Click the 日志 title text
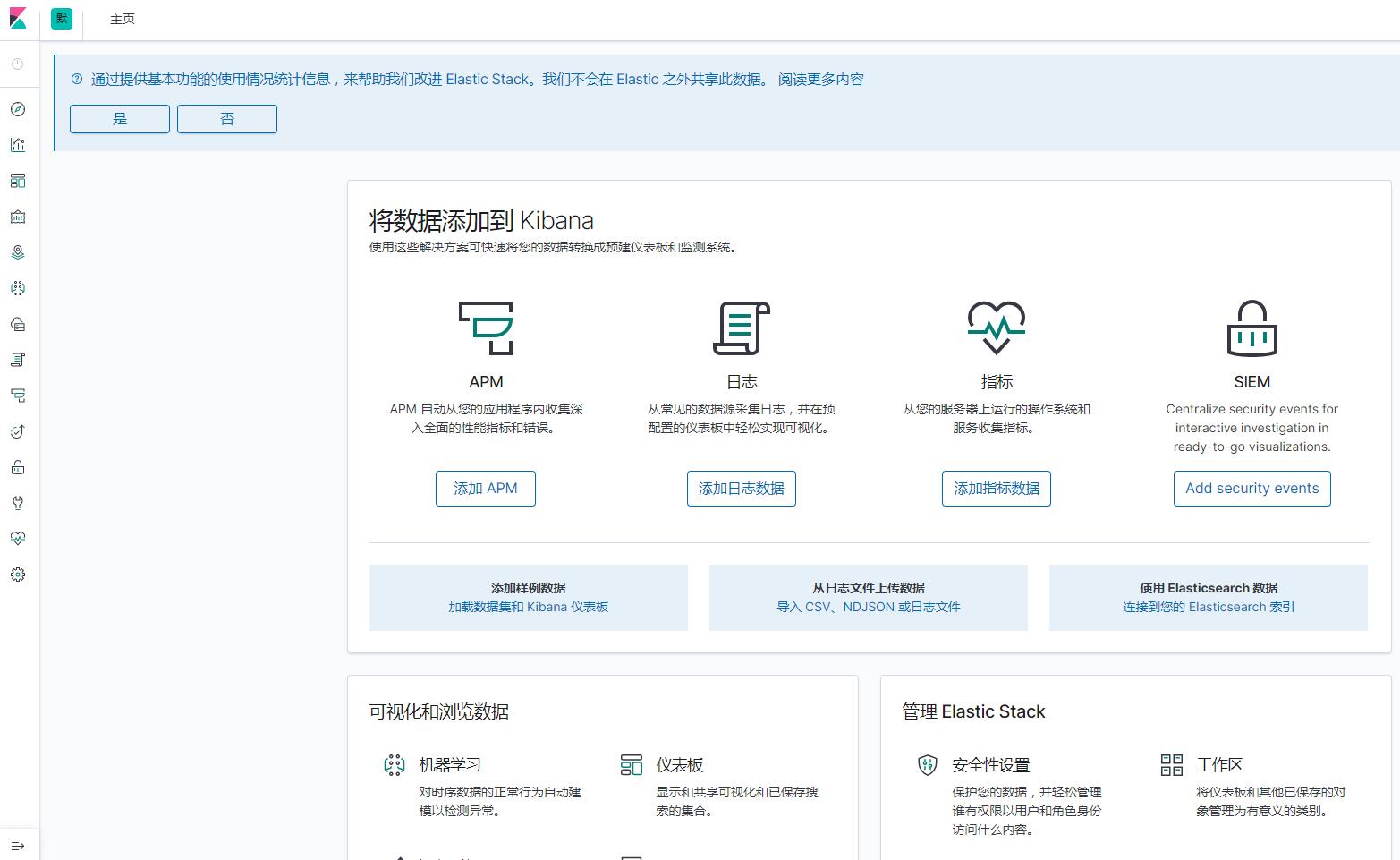1400x860 pixels. 742,382
